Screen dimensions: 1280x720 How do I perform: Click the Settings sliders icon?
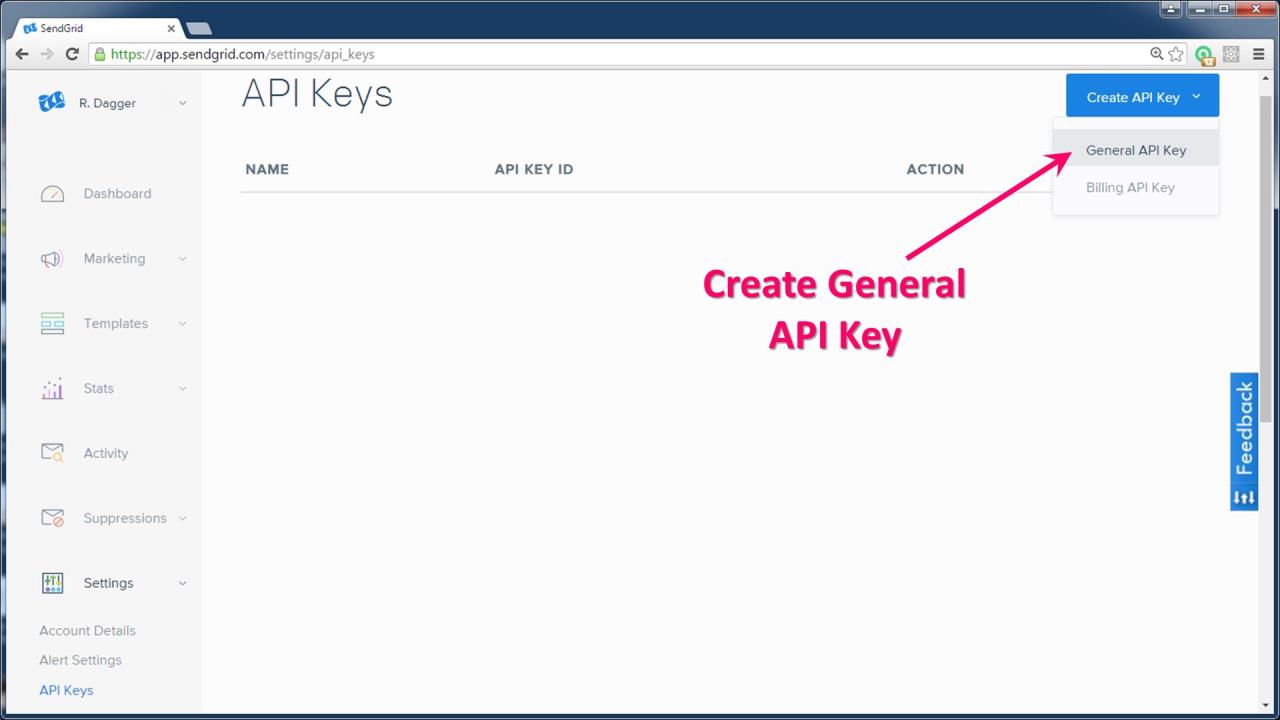[x=52, y=583]
